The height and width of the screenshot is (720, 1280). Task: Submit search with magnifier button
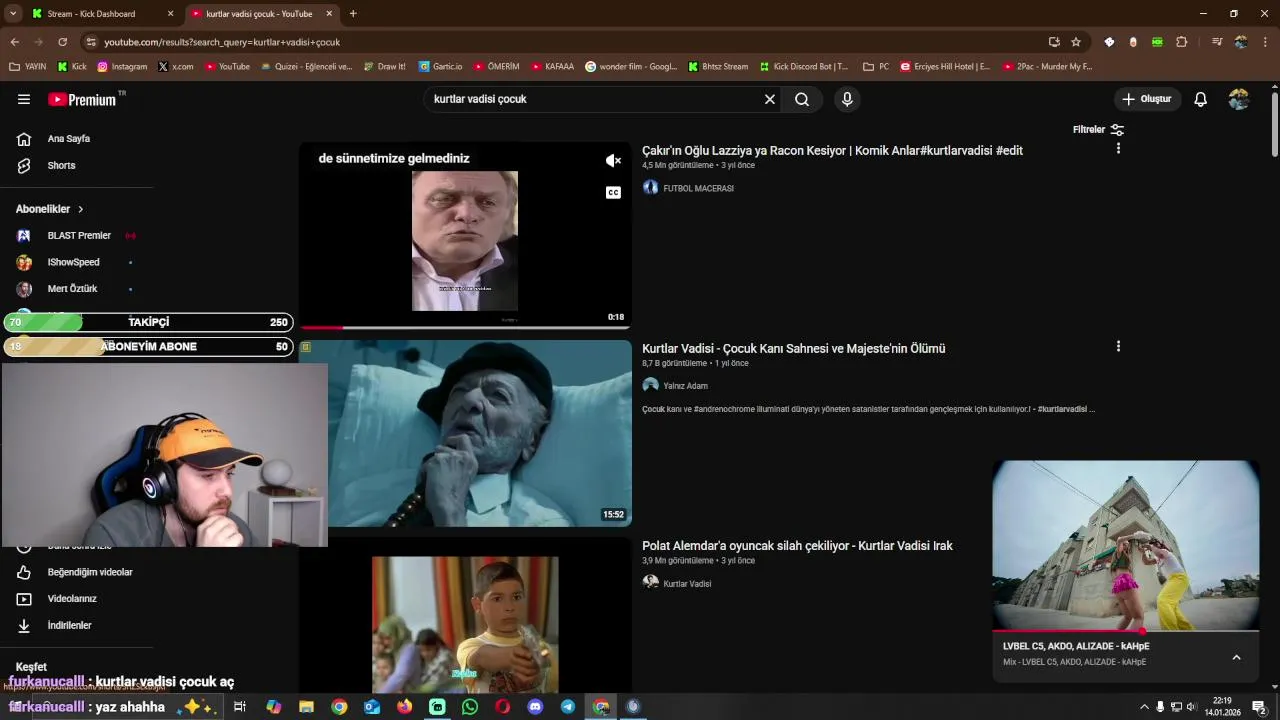[802, 99]
